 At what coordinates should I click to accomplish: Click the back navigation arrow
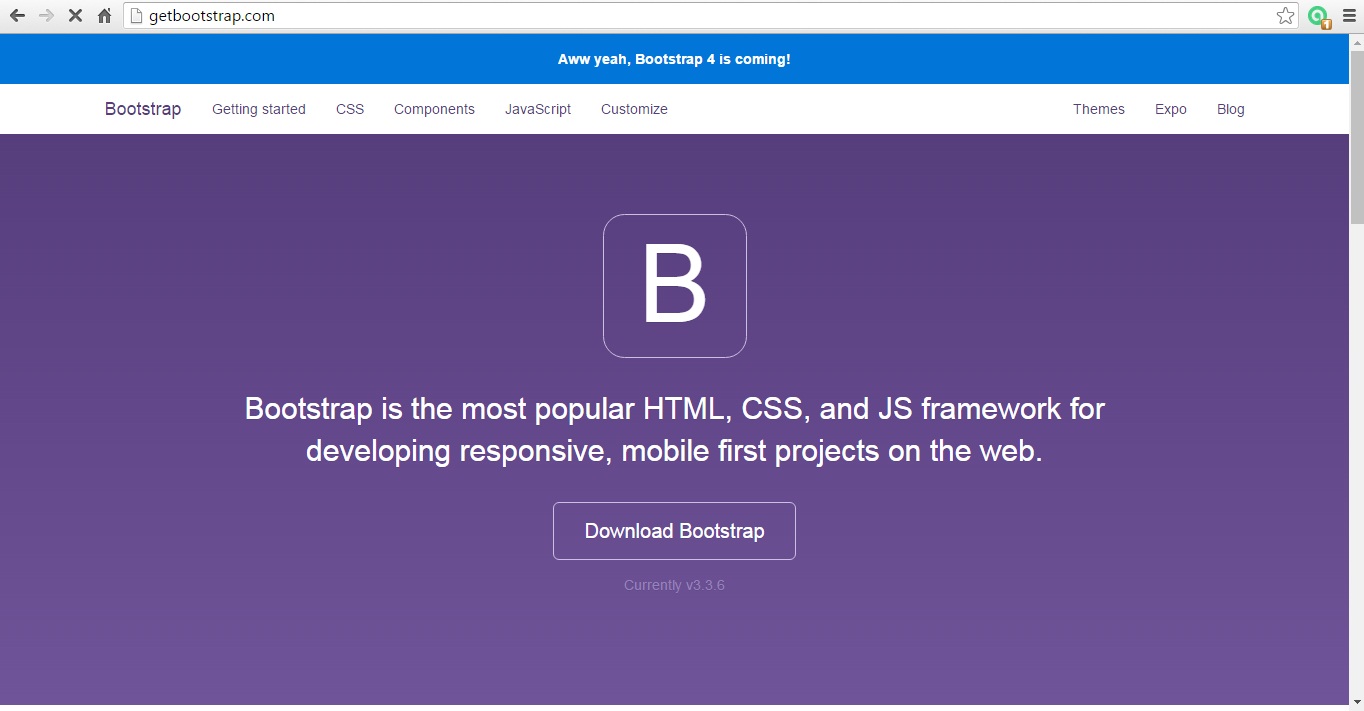20,15
